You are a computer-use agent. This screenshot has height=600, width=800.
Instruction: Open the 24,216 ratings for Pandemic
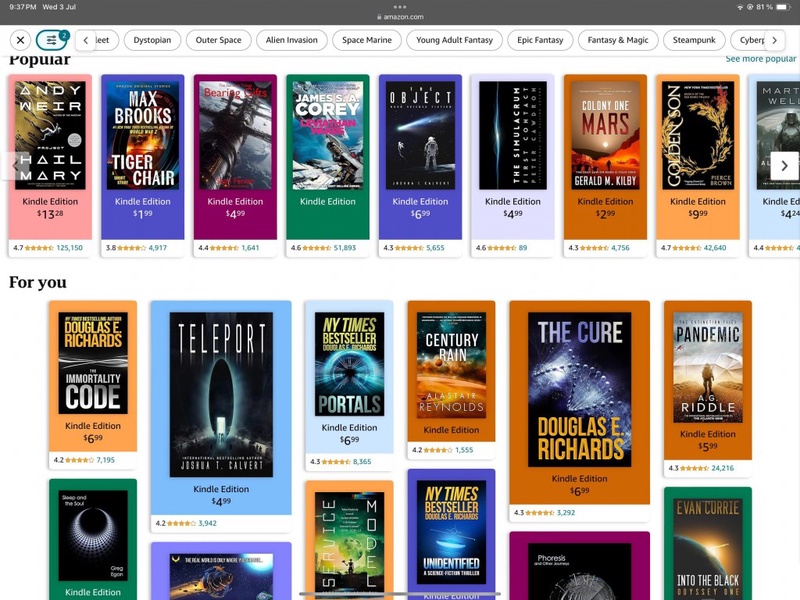click(722, 468)
